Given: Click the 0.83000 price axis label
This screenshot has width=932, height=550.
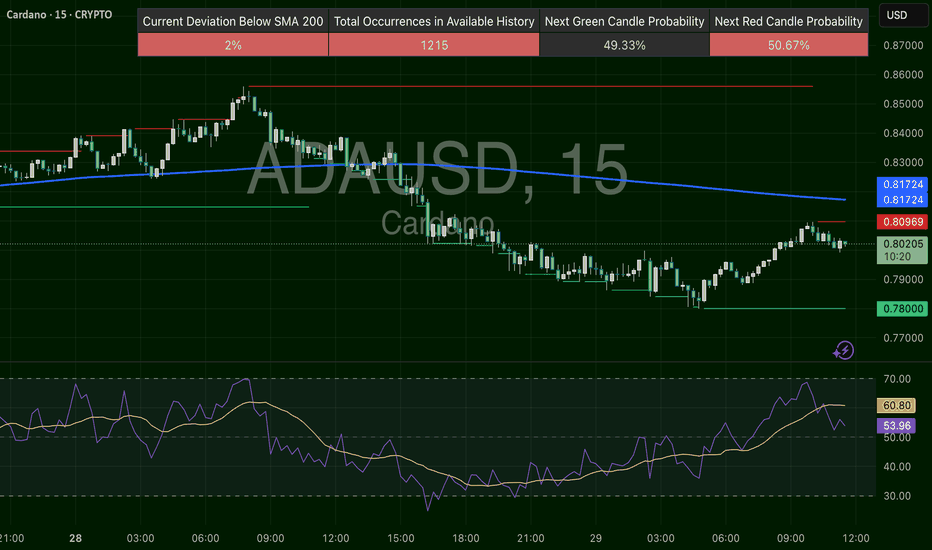Looking at the screenshot, I should (x=903, y=162).
